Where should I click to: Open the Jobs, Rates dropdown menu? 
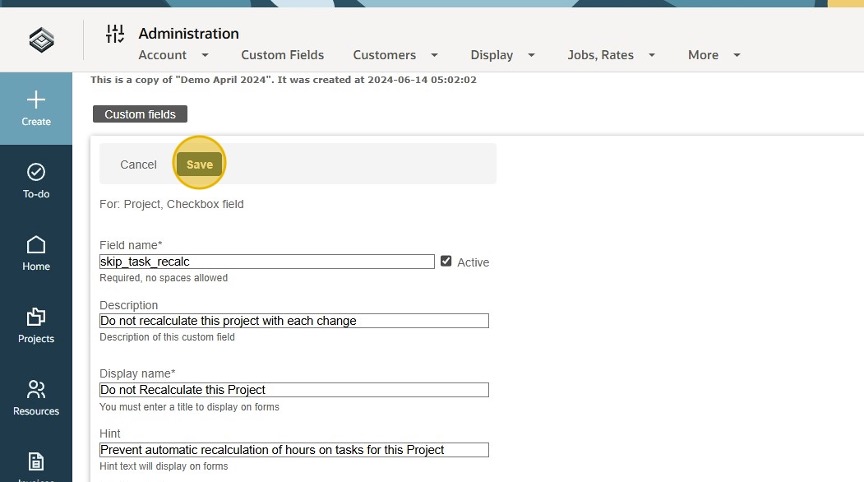[611, 55]
